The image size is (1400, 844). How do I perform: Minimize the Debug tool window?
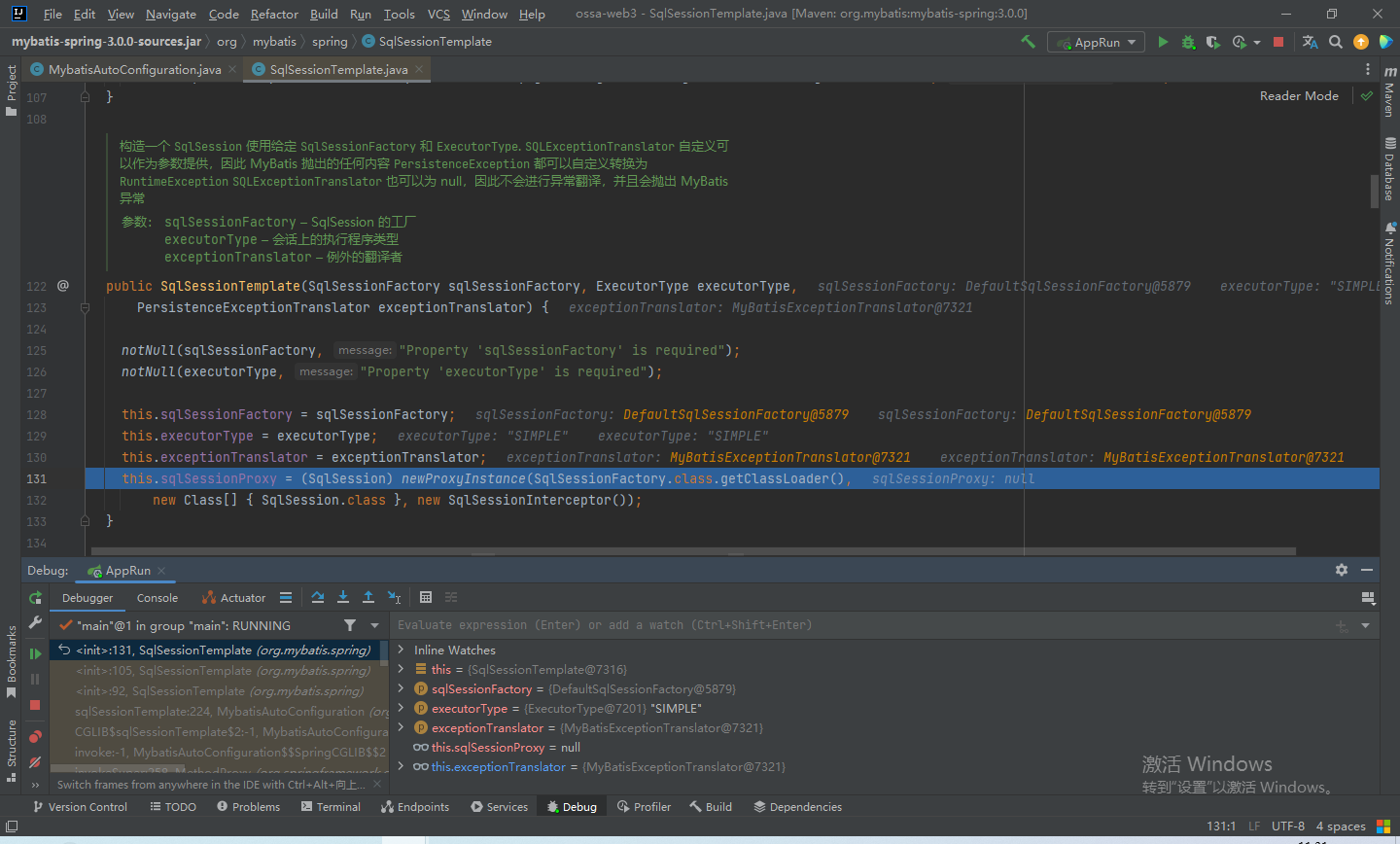point(1367,570)
